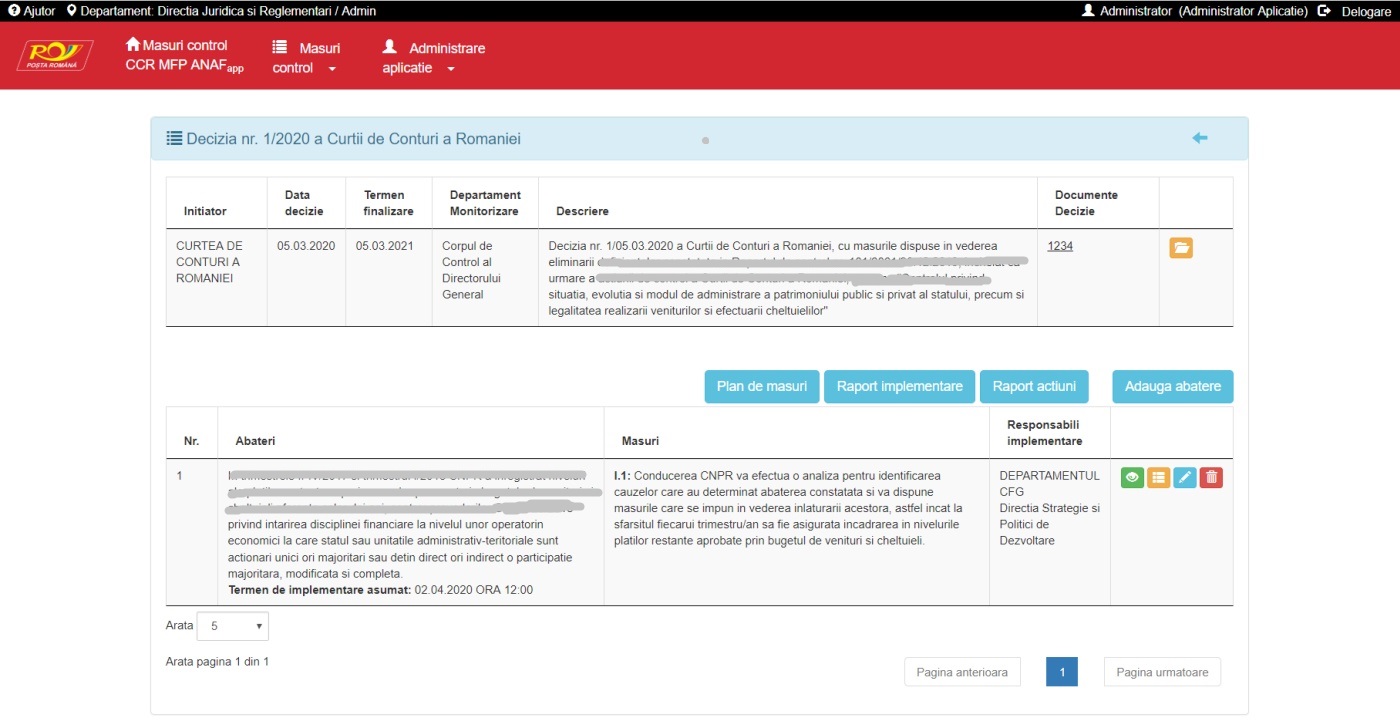Select page 1 in pagination
The image size is (1400, 728).
[1062, 672]
